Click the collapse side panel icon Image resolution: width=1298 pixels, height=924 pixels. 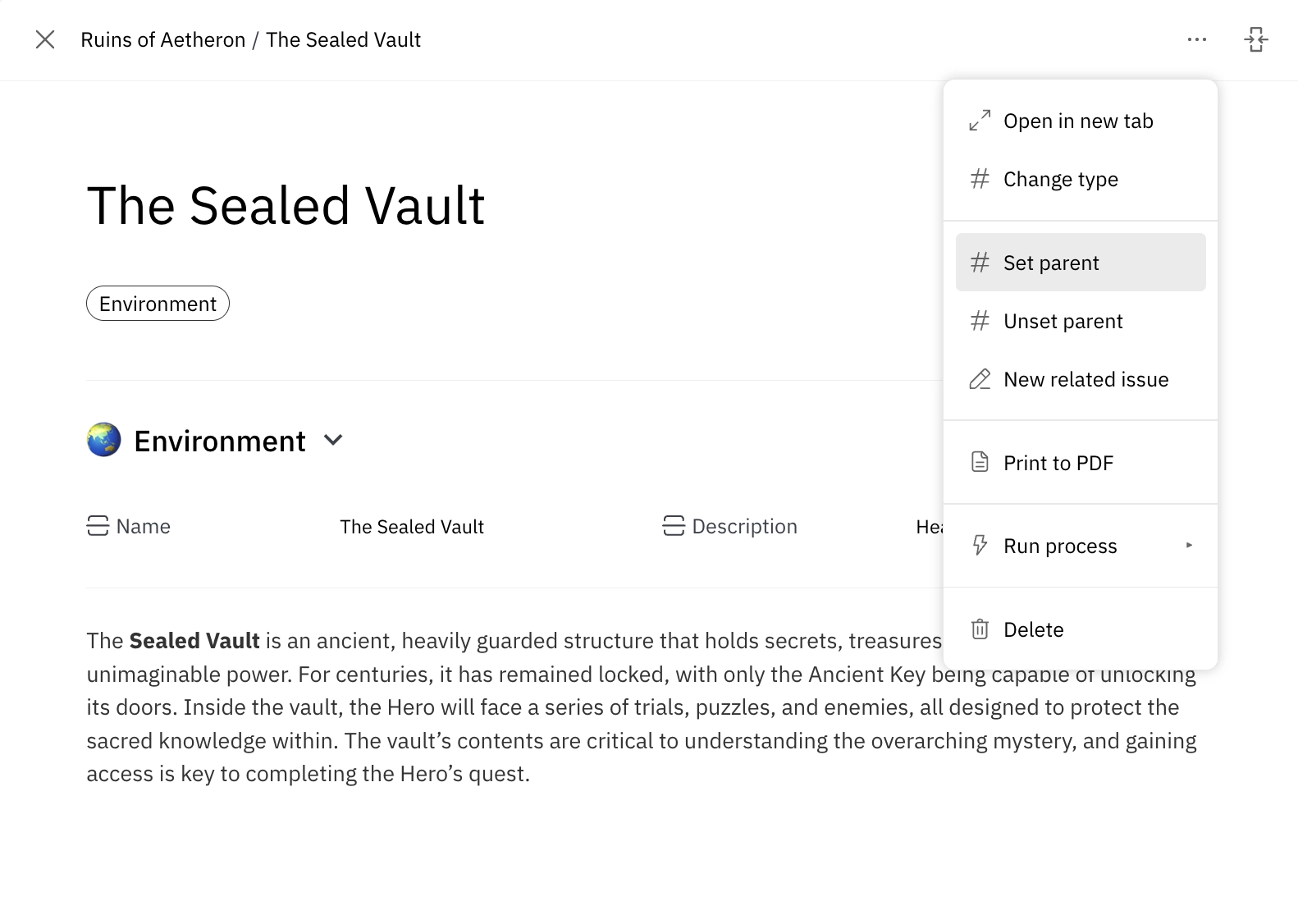[1255, 39]
